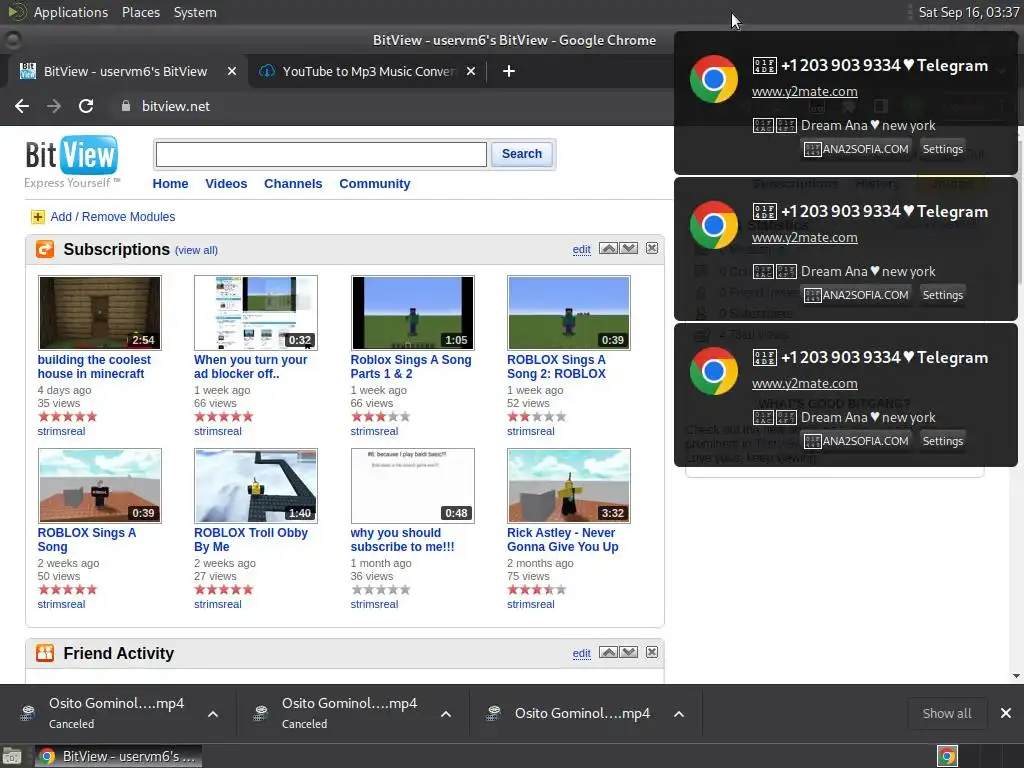This screenshot has height=768, width=1024.
Task: Click edit link in Subscriptions header
Action: click(581, 249)
